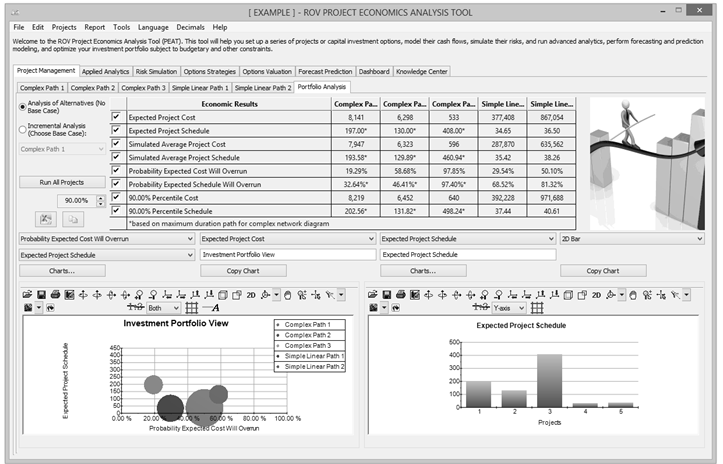Click export-to-Excel icon below the 90.00% field
The width and height of the screenshot is (723, 464).
[46, 220]
